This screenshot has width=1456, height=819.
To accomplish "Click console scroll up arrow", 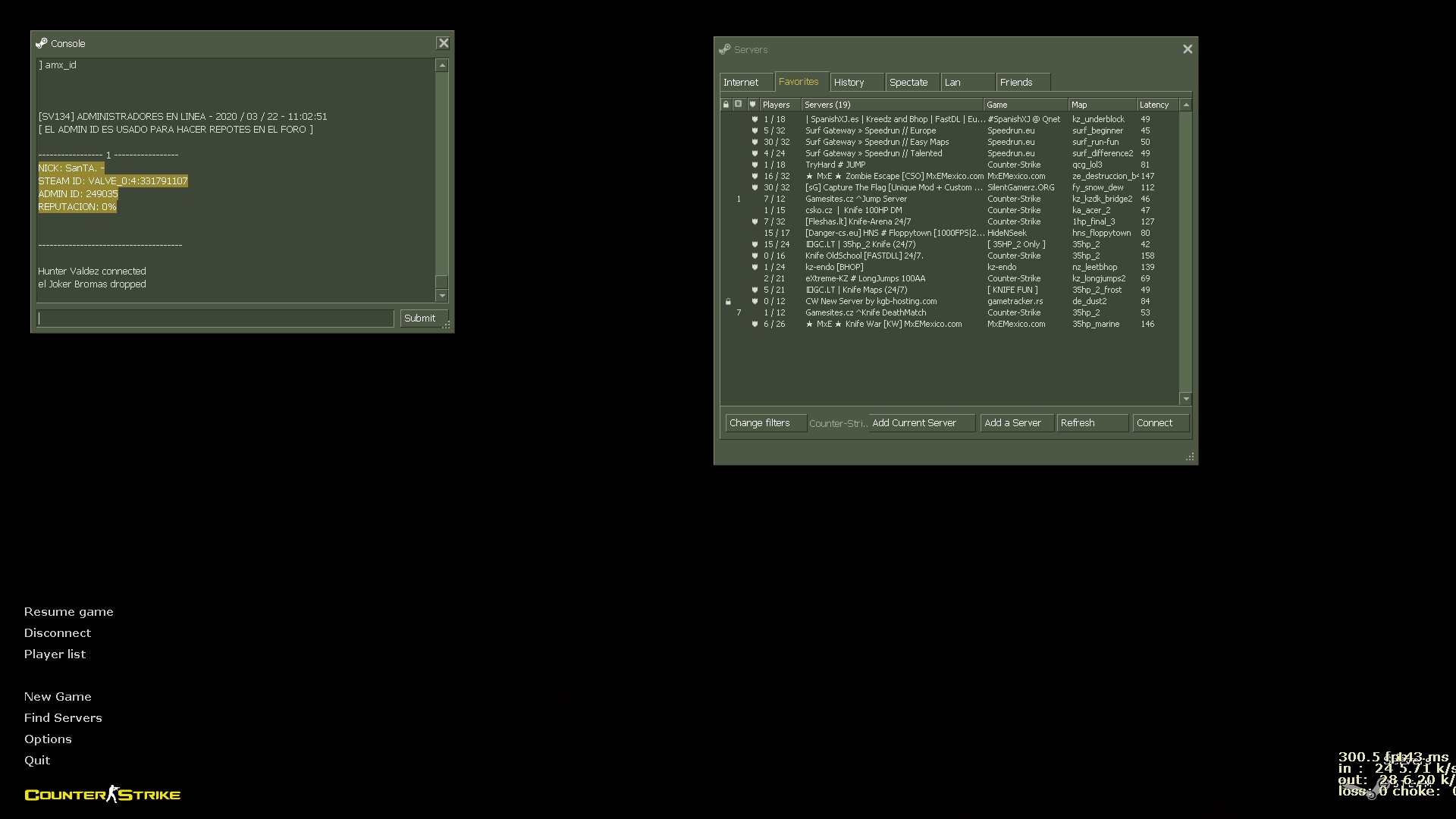I will pyautogui.click(x=442, y=66).
